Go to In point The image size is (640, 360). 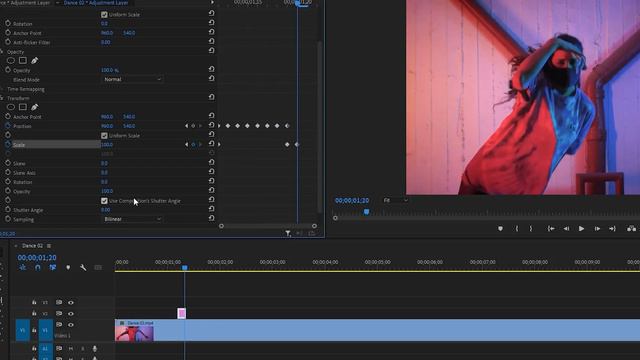pyautogui.click(x=551, y=229)
